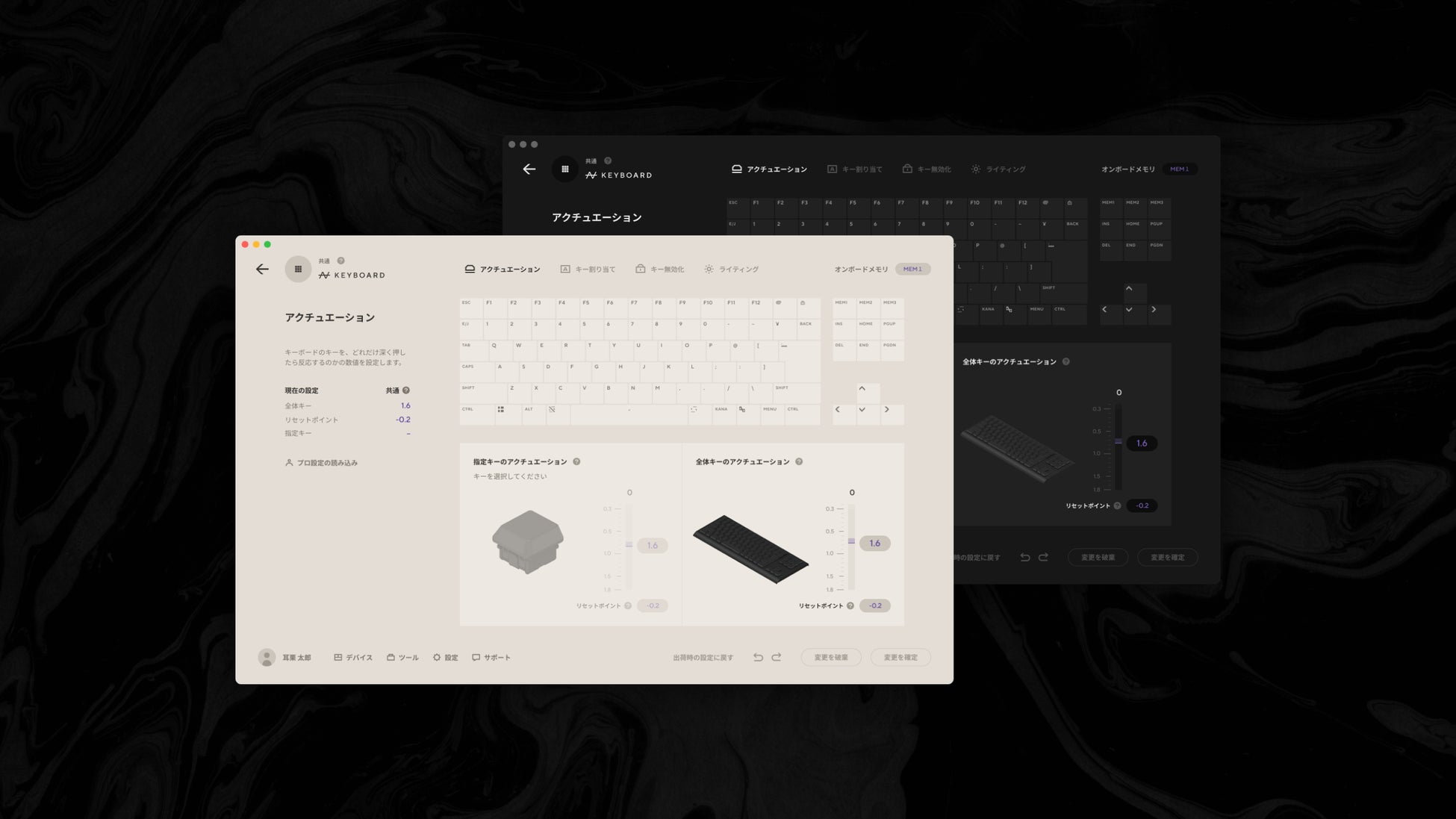Click 変更を確定 button
The width and height of the screenshot is (1456, 819).
coord(900,658)
